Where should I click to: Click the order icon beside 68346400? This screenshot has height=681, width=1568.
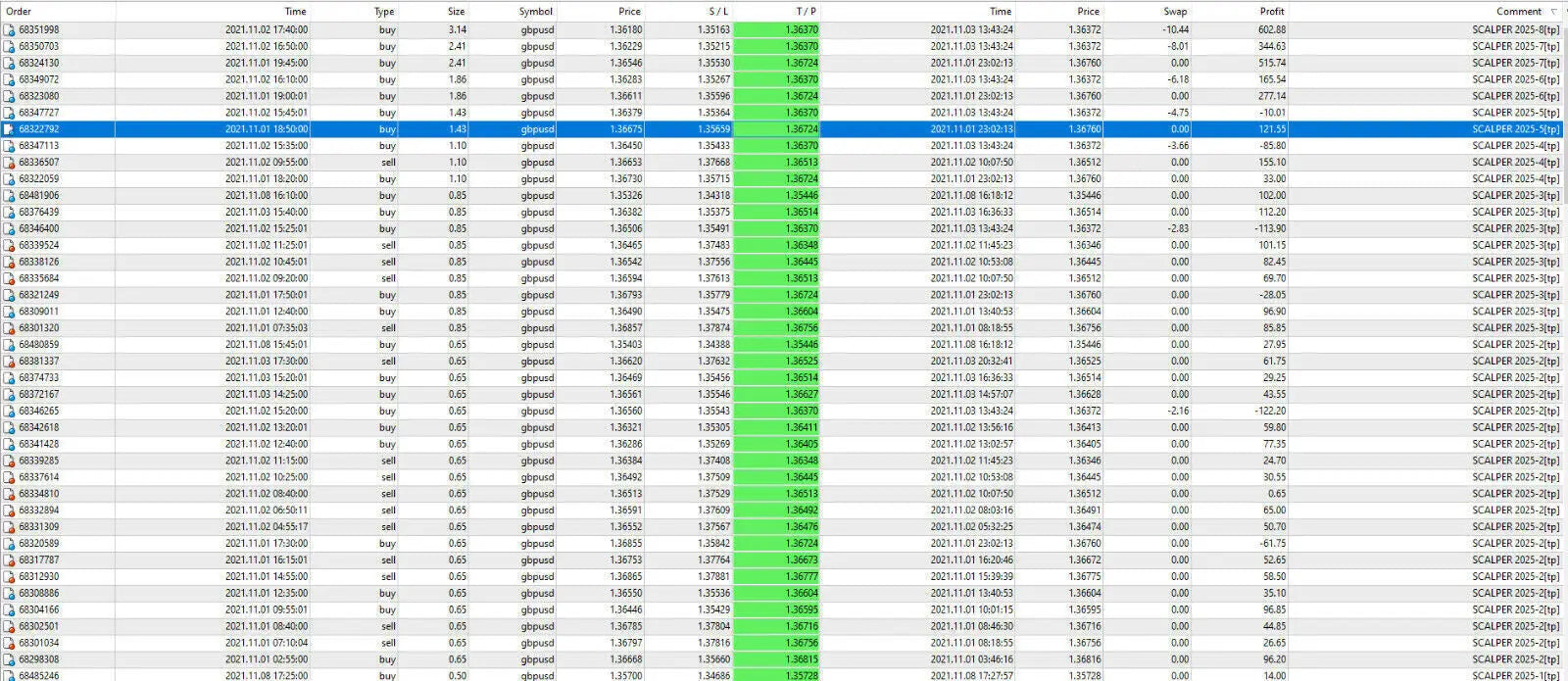click(9, 228)
